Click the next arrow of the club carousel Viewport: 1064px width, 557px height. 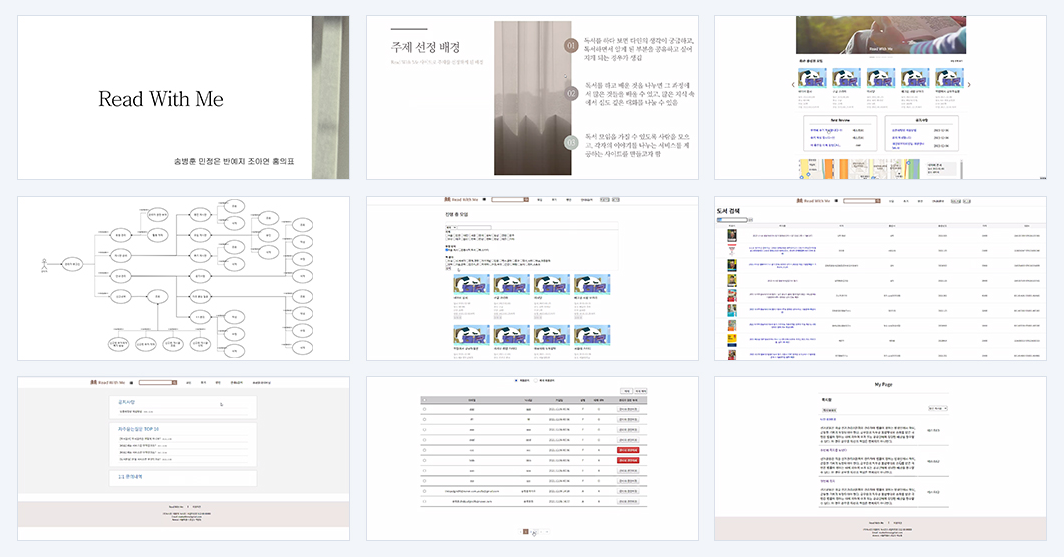click(969, 85)
